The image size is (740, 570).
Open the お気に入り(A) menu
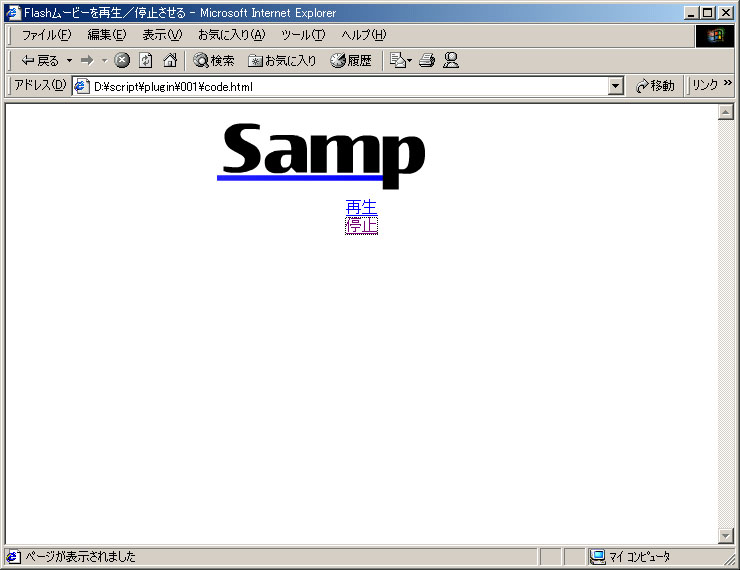(231, 35)
